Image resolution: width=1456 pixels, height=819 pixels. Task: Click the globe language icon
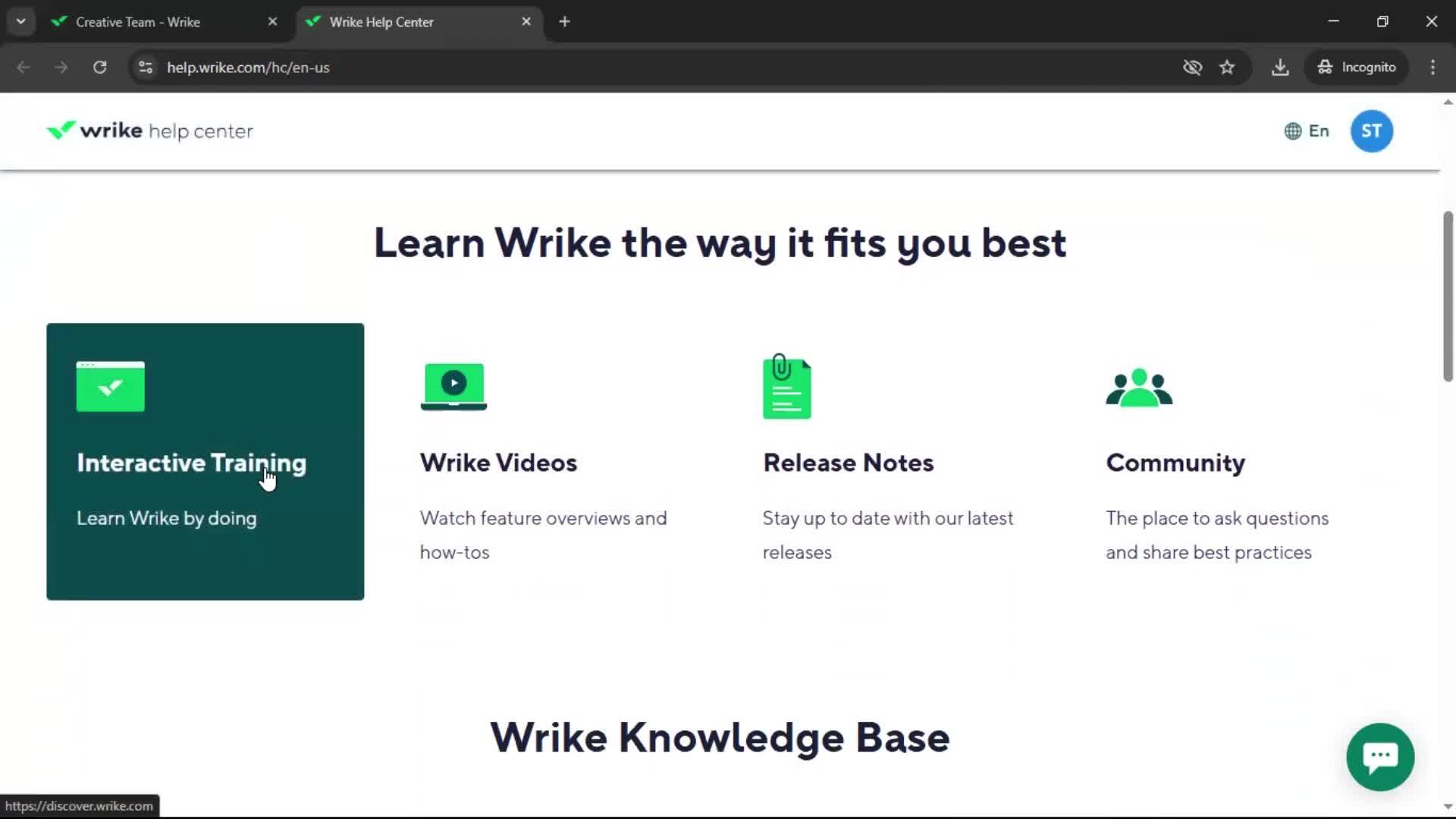[1292, 131]
